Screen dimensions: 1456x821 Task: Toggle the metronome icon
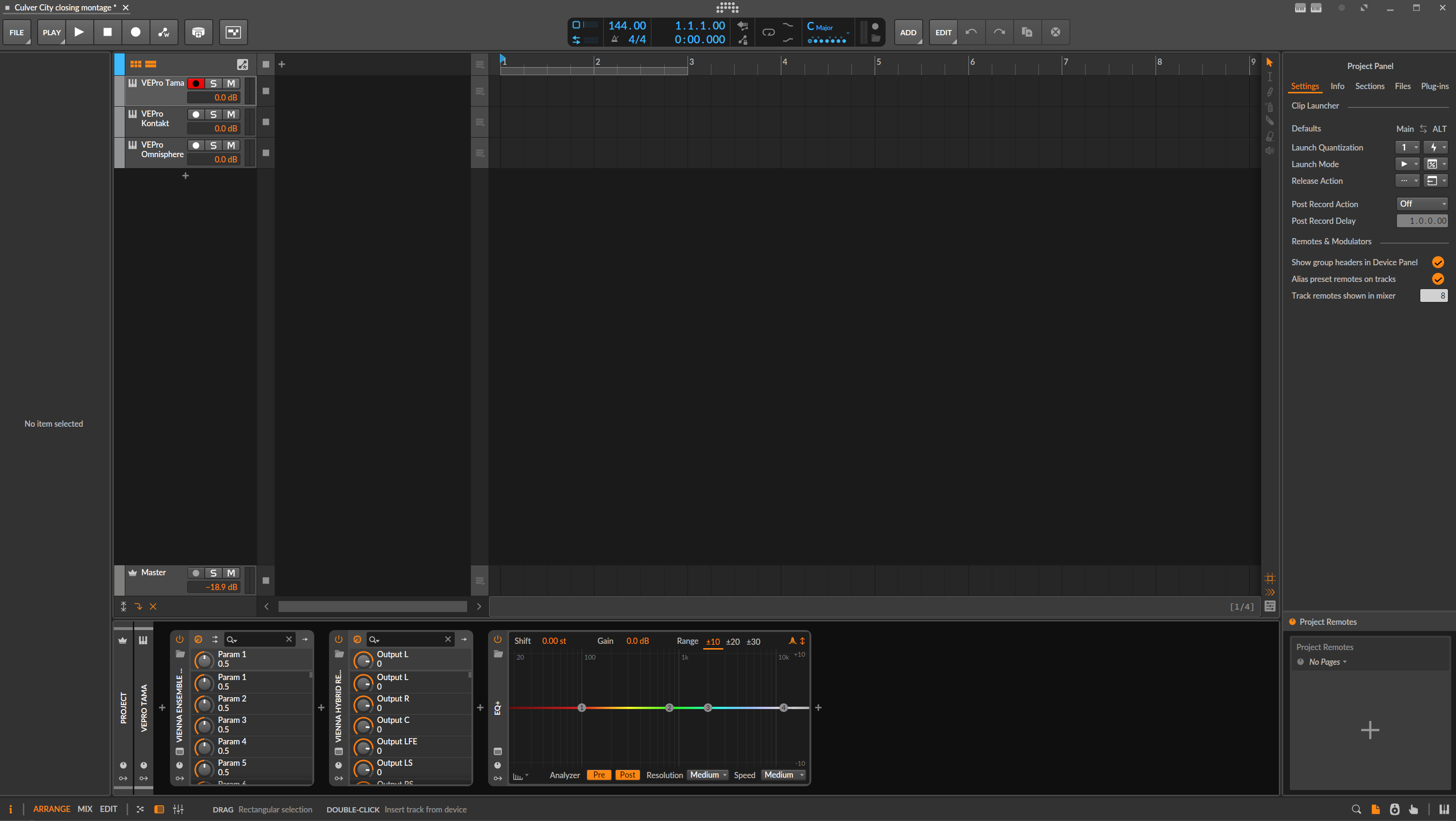pos(614,40)
